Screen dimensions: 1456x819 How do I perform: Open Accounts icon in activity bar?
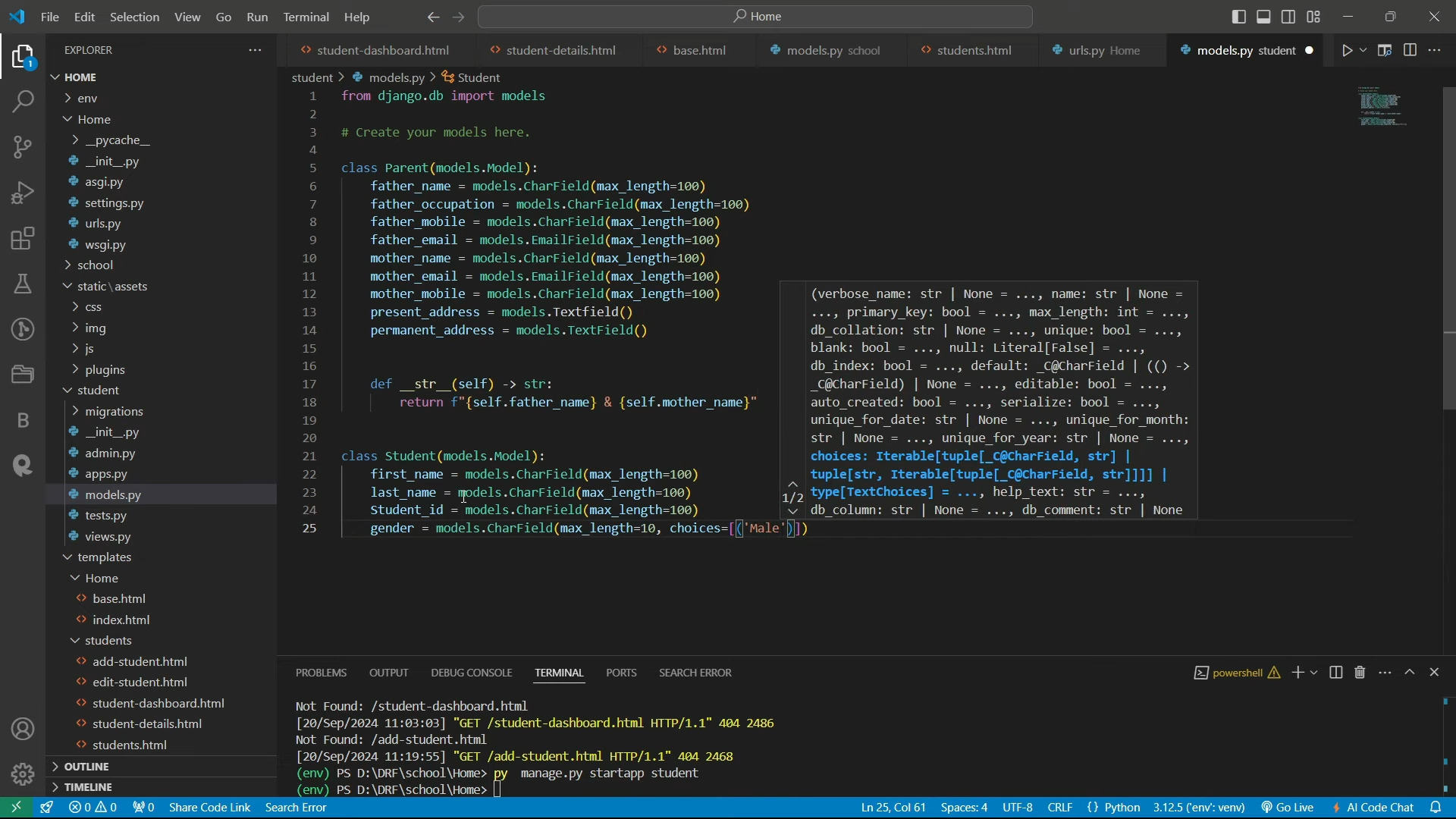tap(23, 730)
